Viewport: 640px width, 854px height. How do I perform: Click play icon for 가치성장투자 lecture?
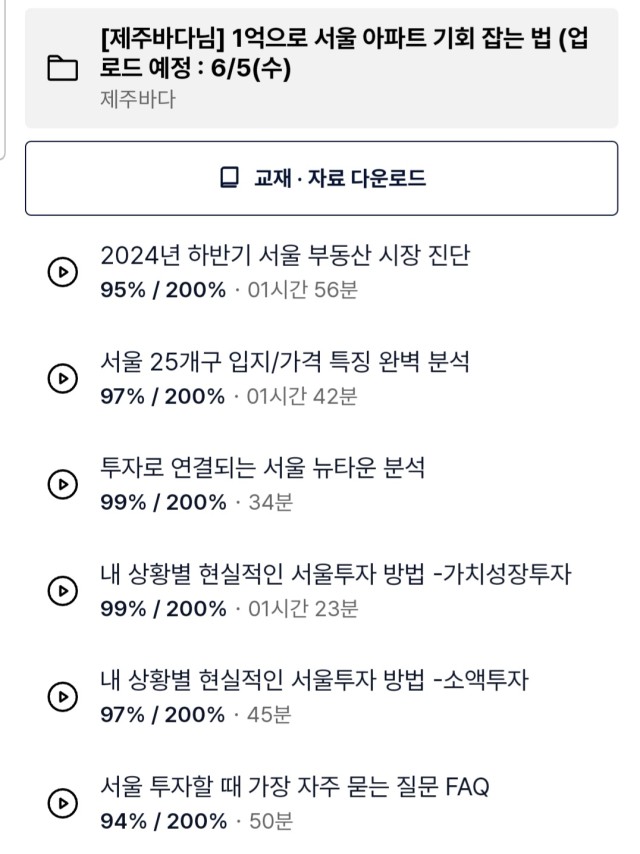[x=63, y=590]
